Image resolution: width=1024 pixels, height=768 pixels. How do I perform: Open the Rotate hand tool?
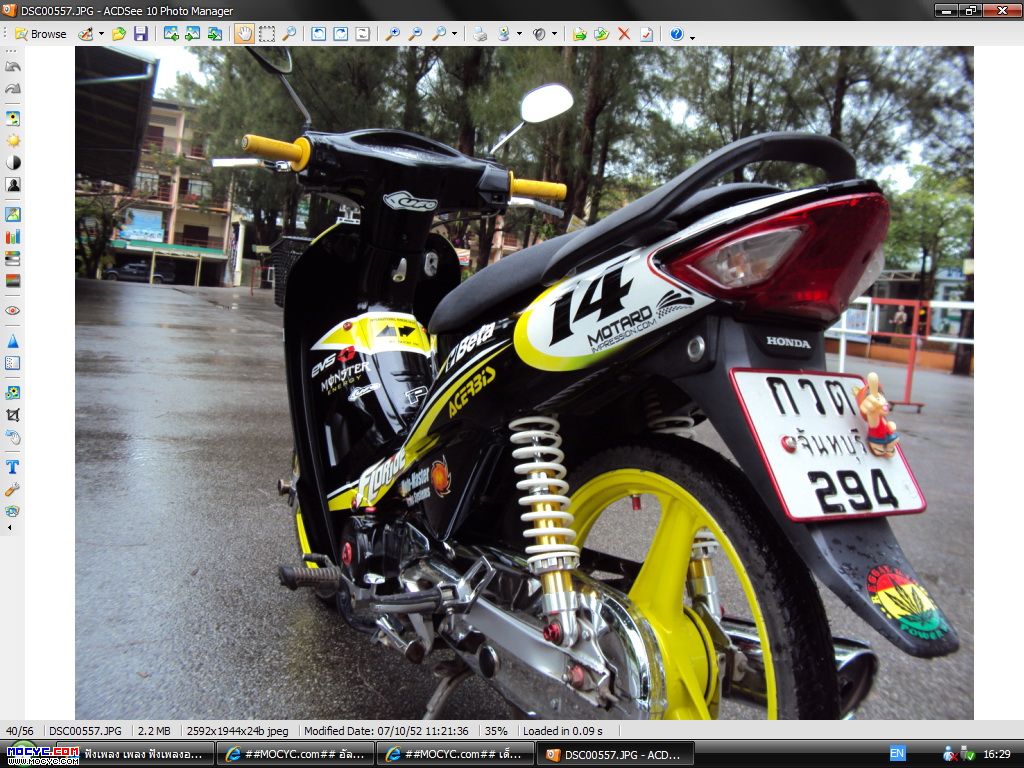click(x=12, y=437)
